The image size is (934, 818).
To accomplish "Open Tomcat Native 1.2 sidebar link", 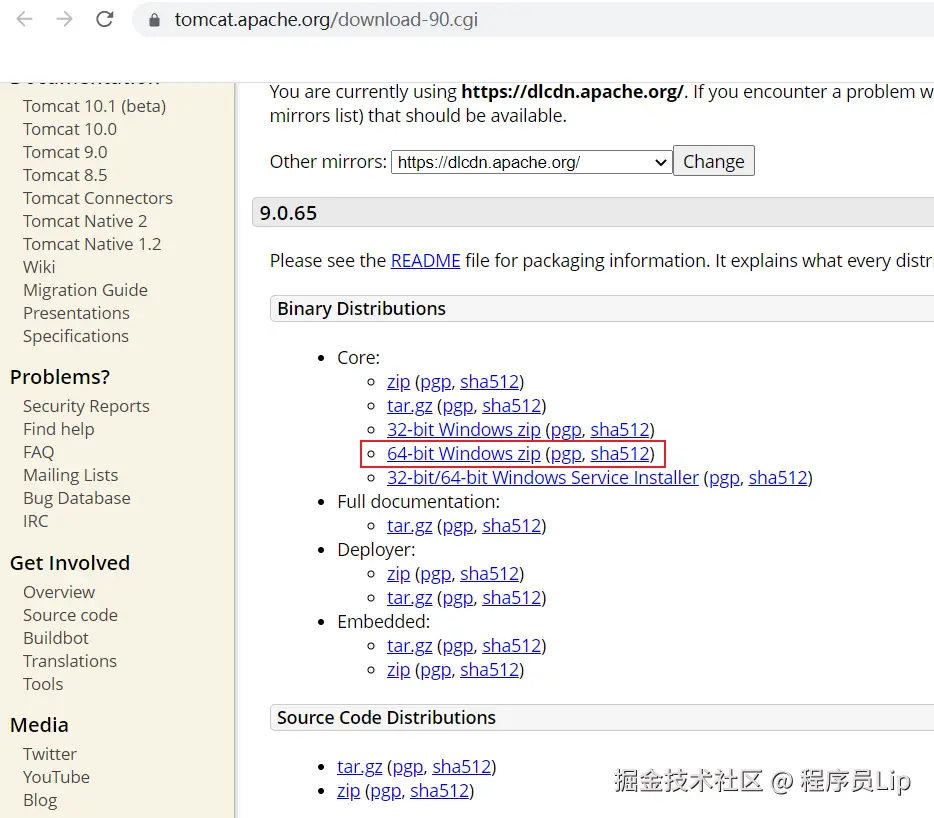I will coord(92,244).
